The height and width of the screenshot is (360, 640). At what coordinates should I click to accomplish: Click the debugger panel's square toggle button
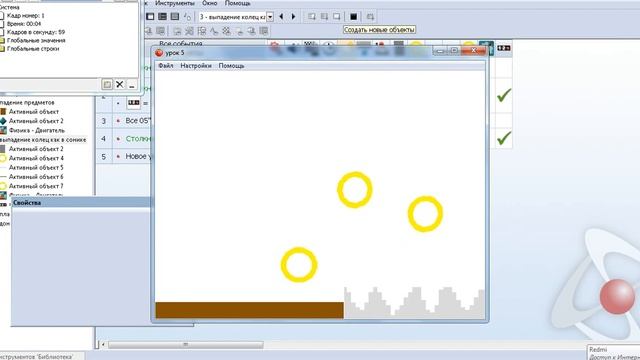coord(107,84)
